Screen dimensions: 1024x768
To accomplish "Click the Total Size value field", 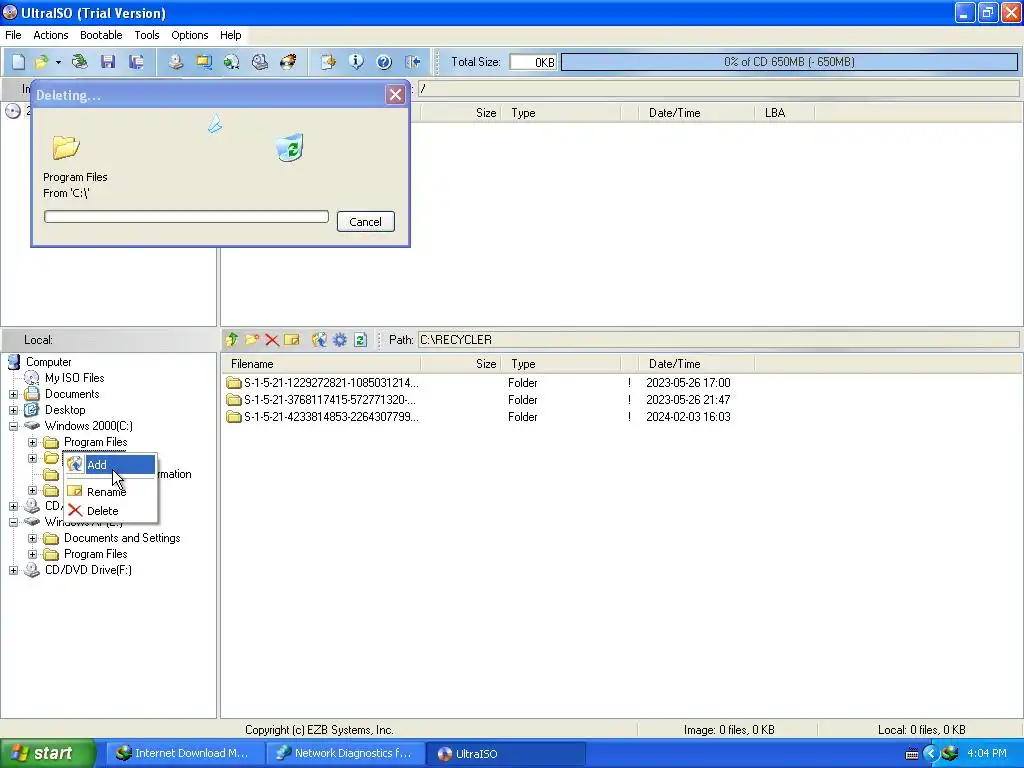I will (533, 62).
